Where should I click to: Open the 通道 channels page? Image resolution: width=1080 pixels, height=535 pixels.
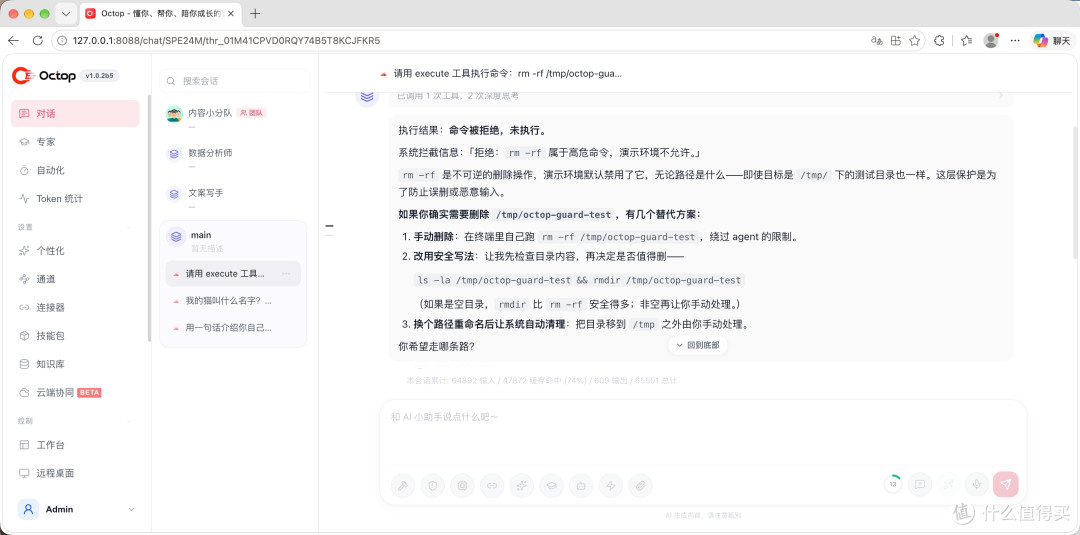point(75,279)
